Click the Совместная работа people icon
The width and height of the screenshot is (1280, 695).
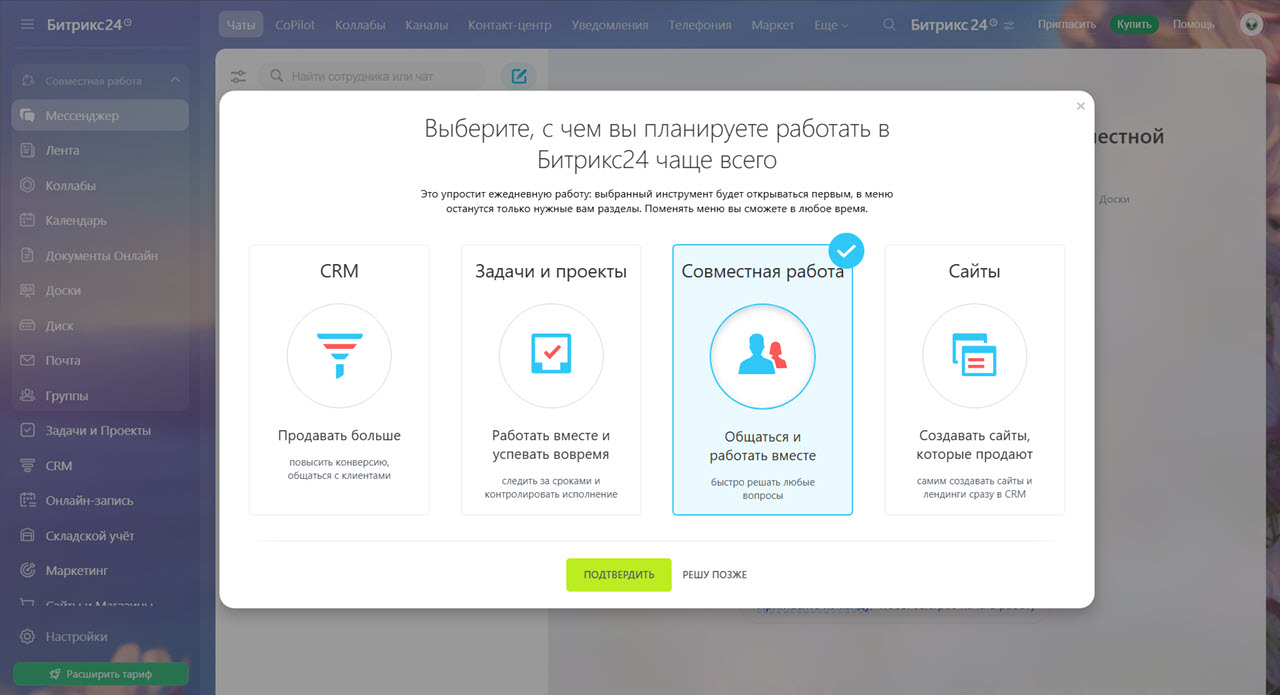(763, 356)
